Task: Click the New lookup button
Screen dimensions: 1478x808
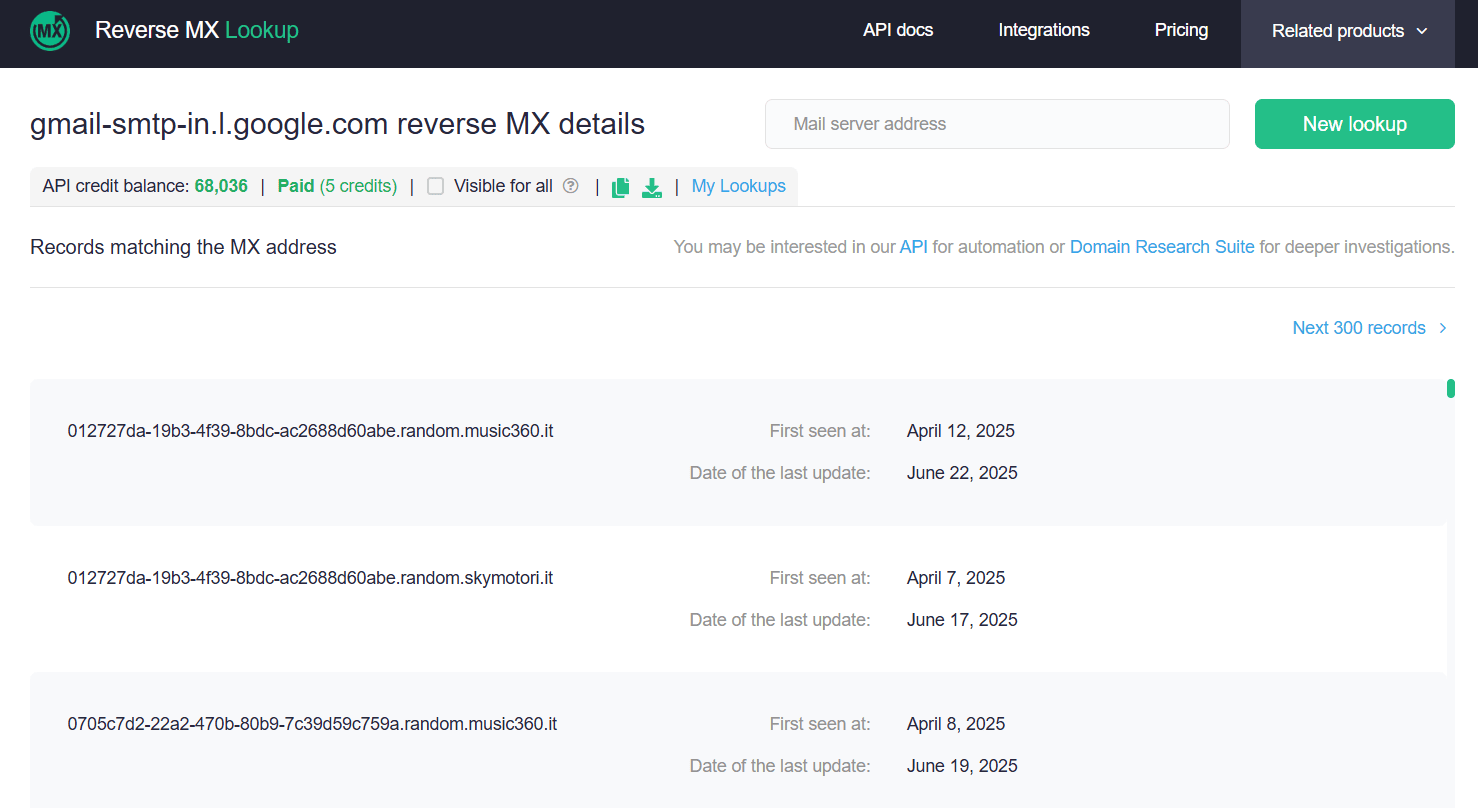Action: tap(1355, 124)
